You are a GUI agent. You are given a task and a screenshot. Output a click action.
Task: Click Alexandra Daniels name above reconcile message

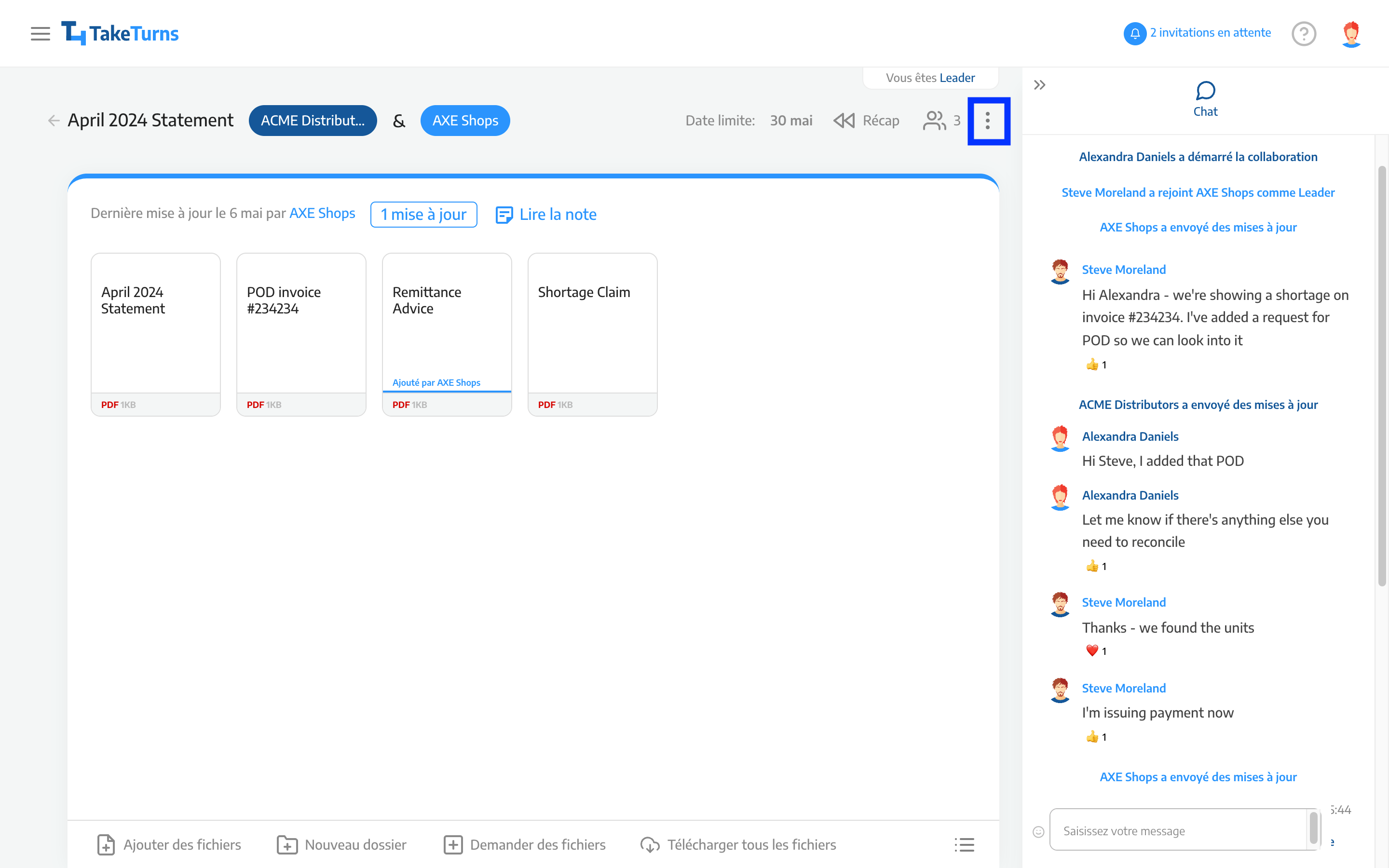1130,495
